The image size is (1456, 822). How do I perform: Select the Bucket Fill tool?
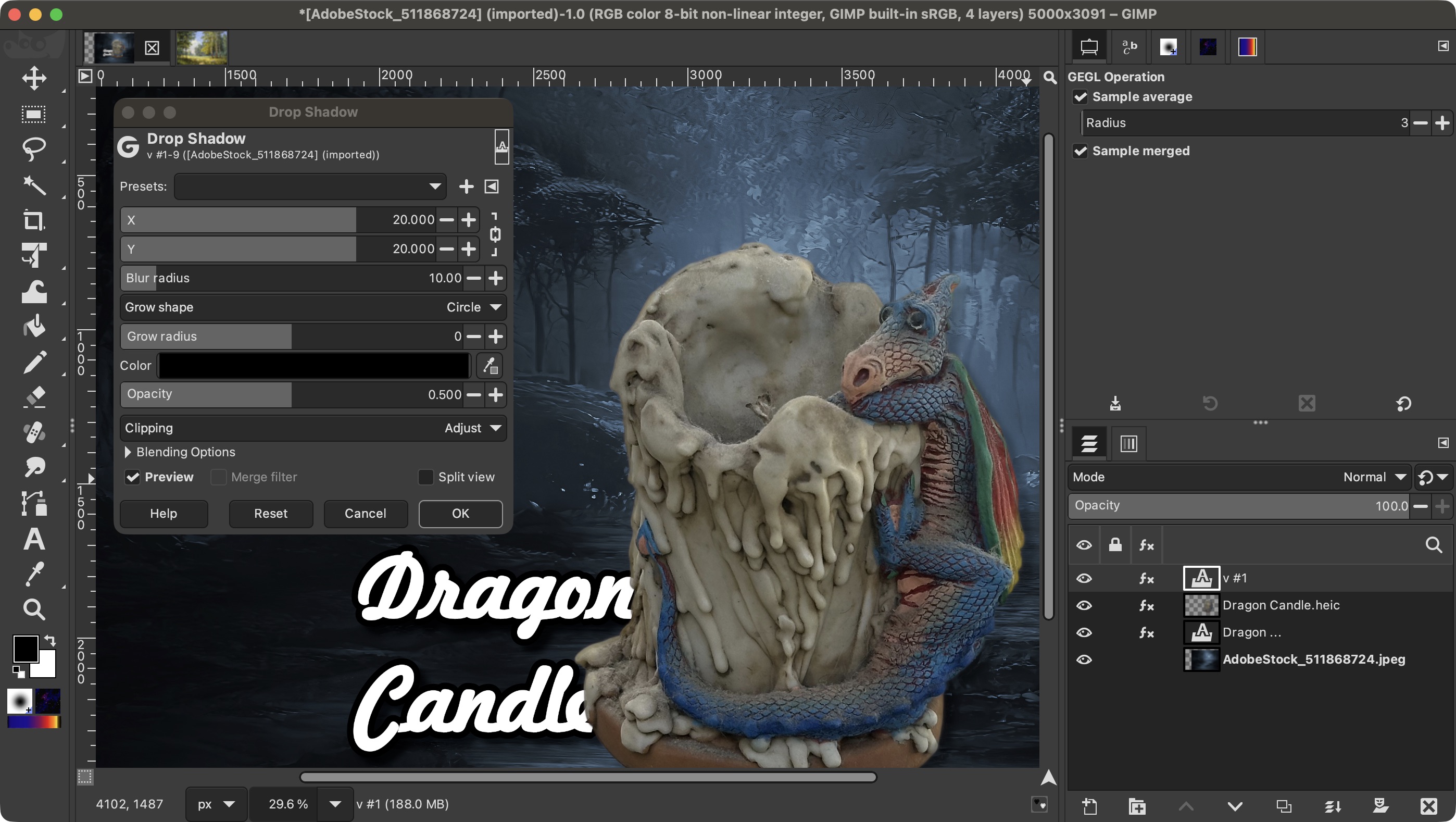tap(34, 326)
